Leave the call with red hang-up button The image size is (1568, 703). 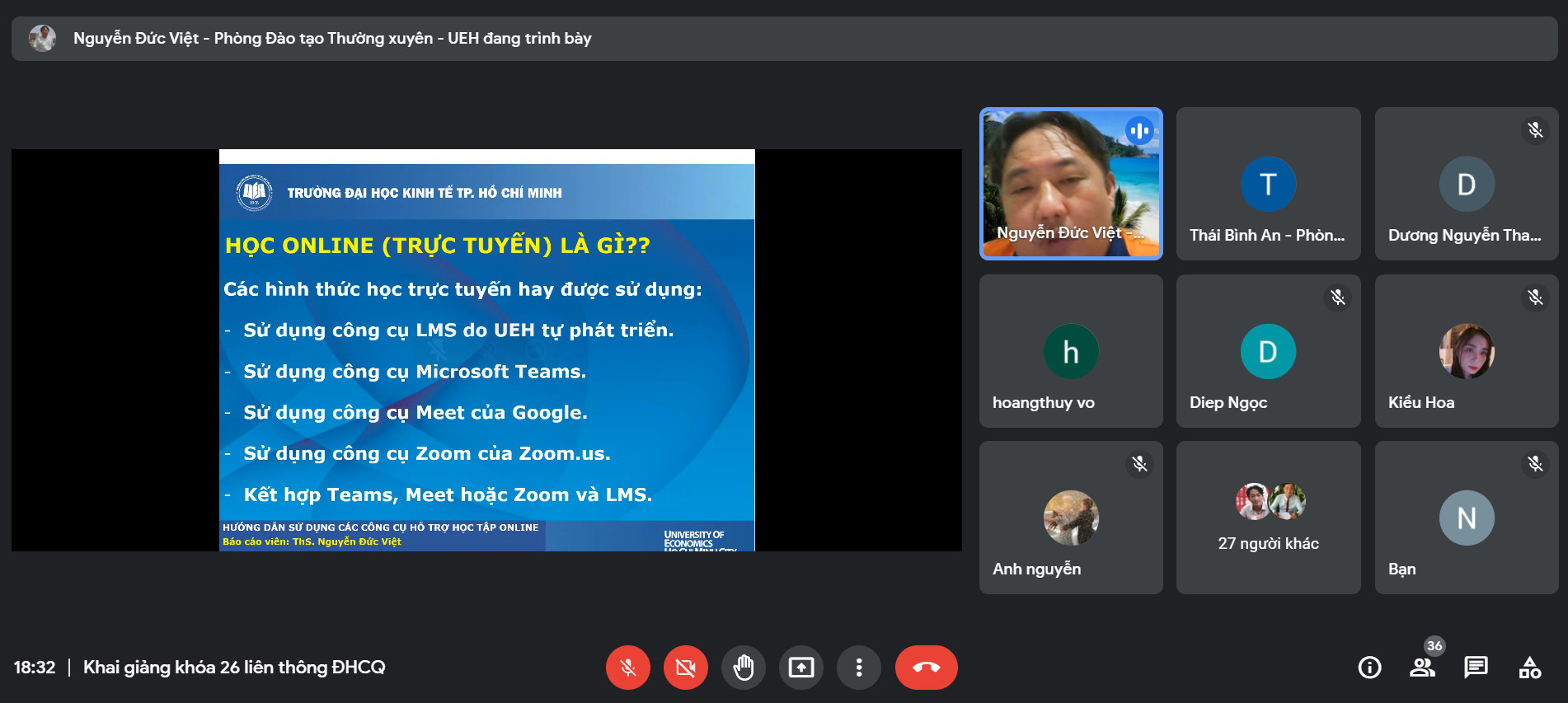coord(927,668)
